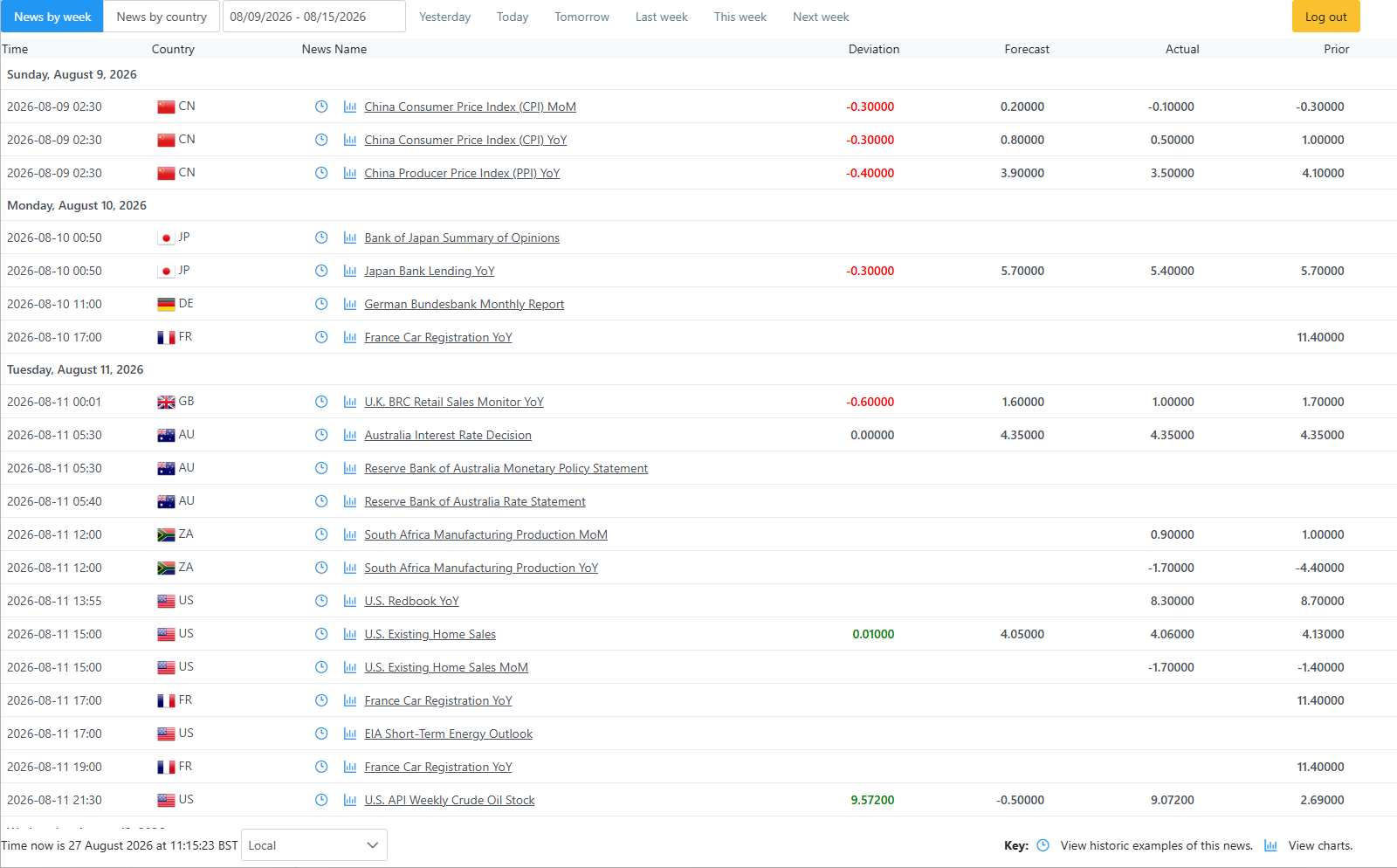The image size is (1397, 868).
Task: View chart for U.S. API Weekly Crude Oil Stock
Action: click(x=350, y=800)
